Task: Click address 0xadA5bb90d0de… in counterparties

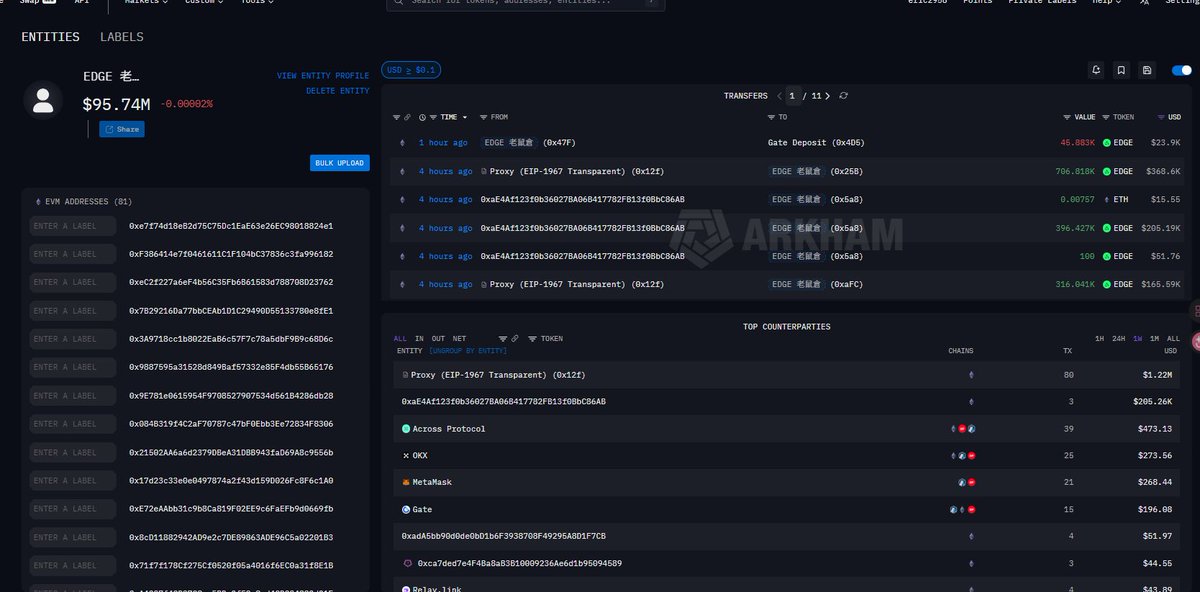Action: click(x=504, y=536)
